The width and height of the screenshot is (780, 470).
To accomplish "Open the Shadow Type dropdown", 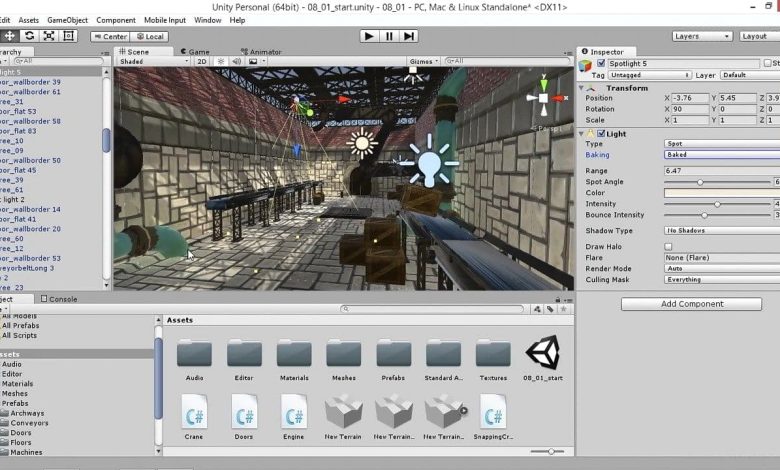I will coord(722,230).
